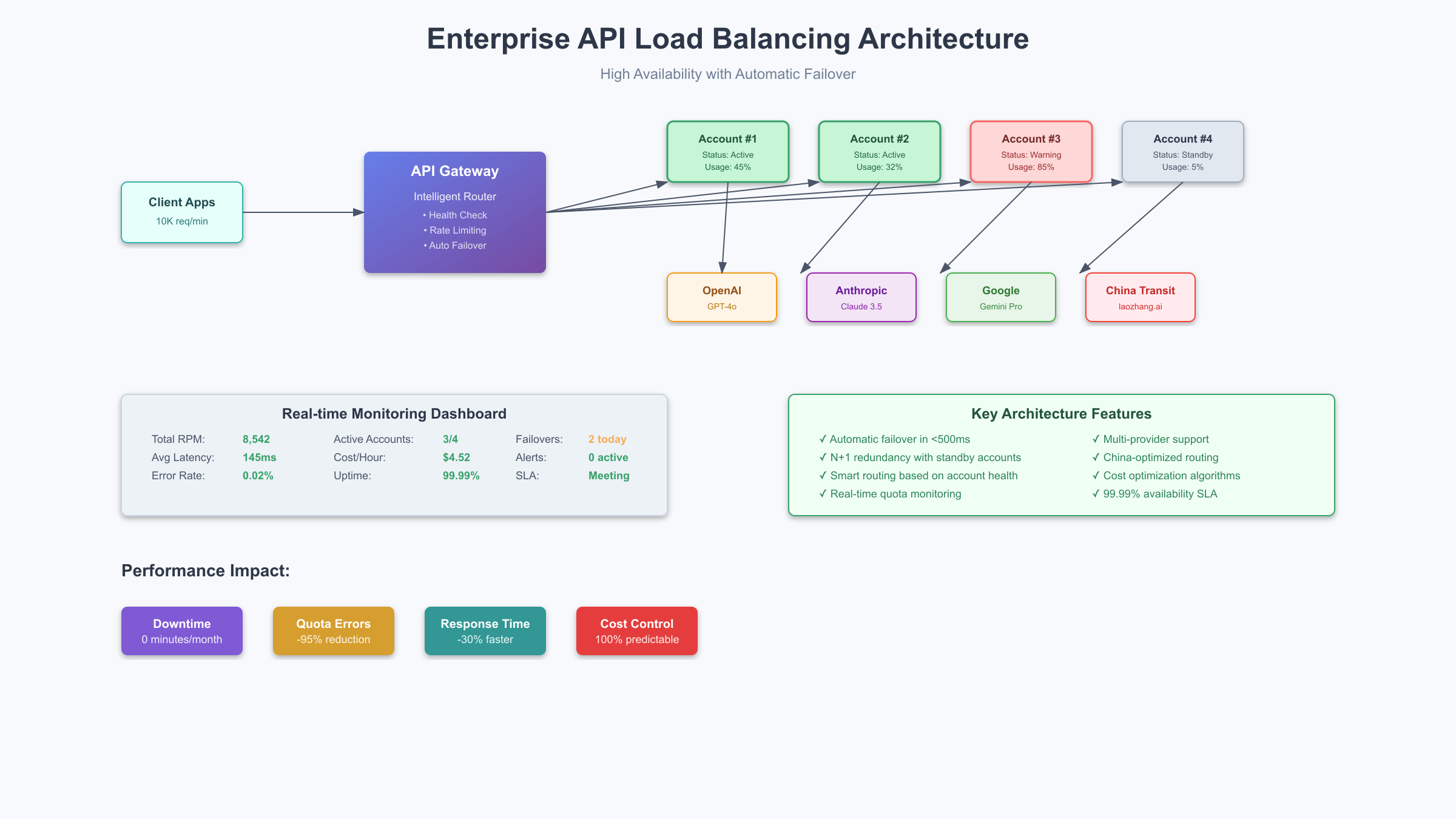The image size is (1456, 819).
Task: Click the 'Performance Impact:' heading
Action: coord(206,571)
